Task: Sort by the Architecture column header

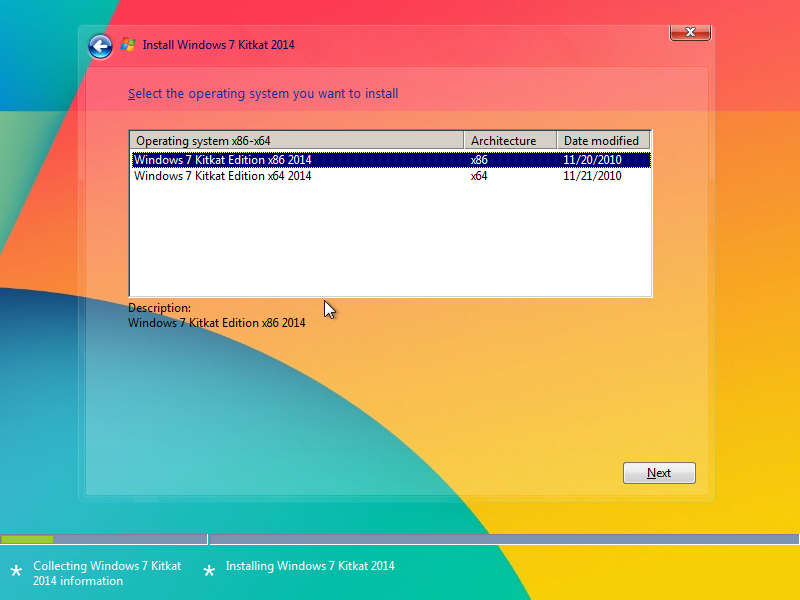Action: pyautogui.click(x=510, y=140)
